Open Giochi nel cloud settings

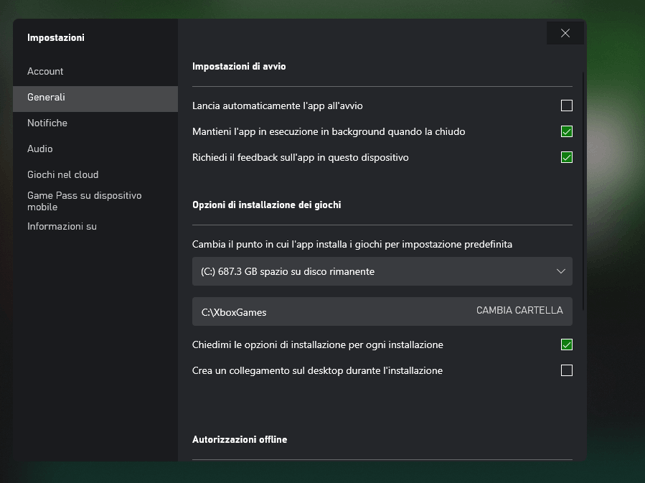click(63, 175)
